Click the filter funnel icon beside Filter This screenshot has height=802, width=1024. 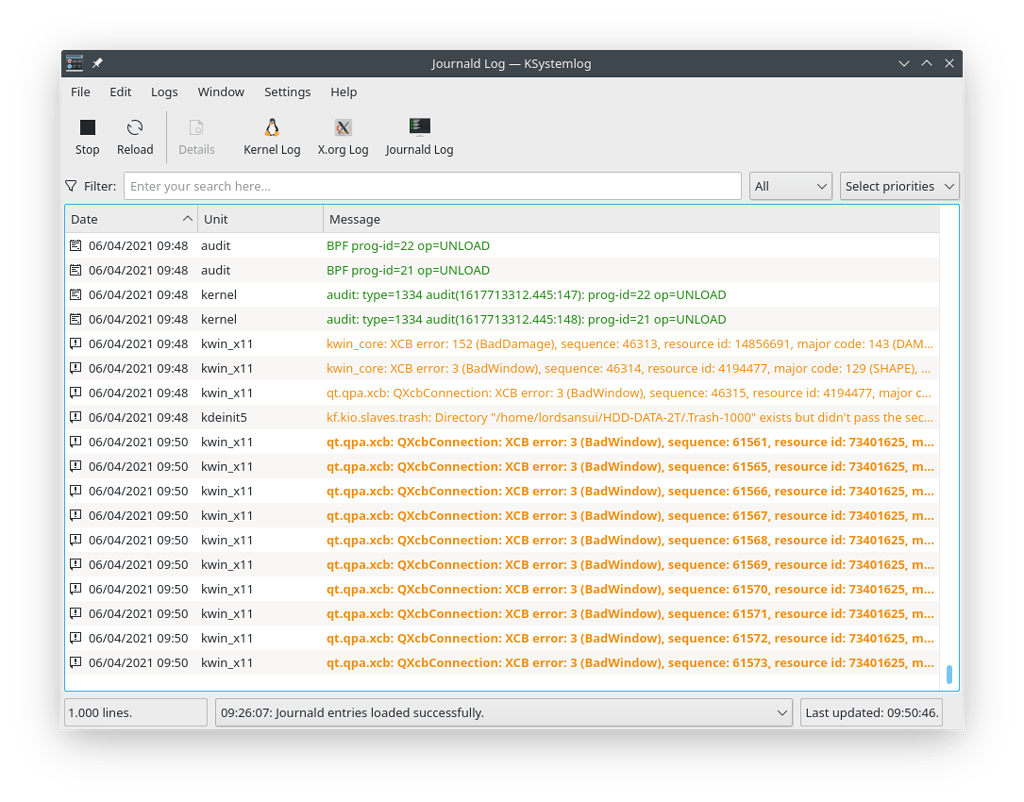(x=70, y=185)
